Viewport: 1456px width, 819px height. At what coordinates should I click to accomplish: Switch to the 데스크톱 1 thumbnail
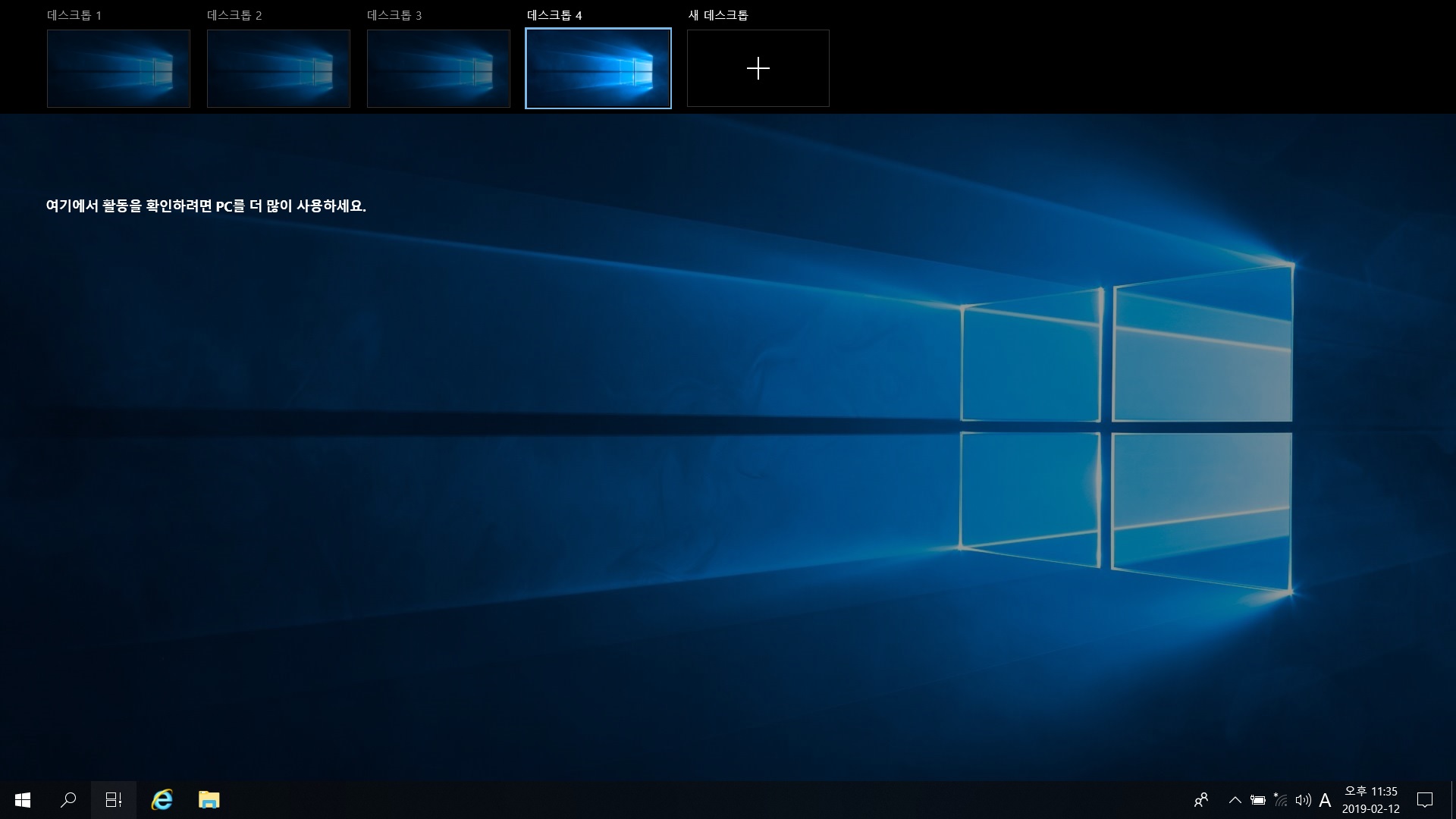tap(118, 68)
